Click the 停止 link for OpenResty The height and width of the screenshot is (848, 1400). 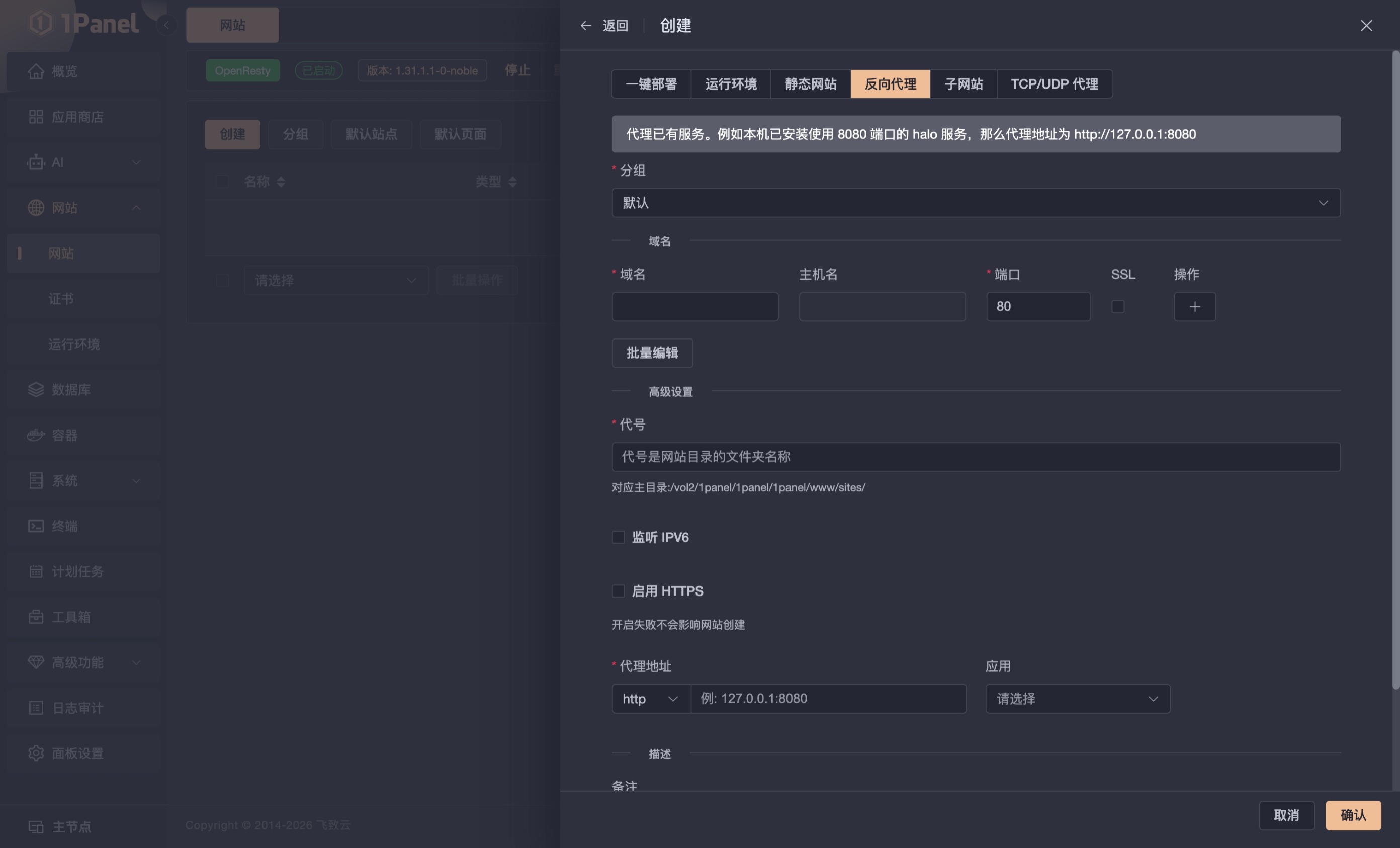pyautogui.click(x=517, y=70)
